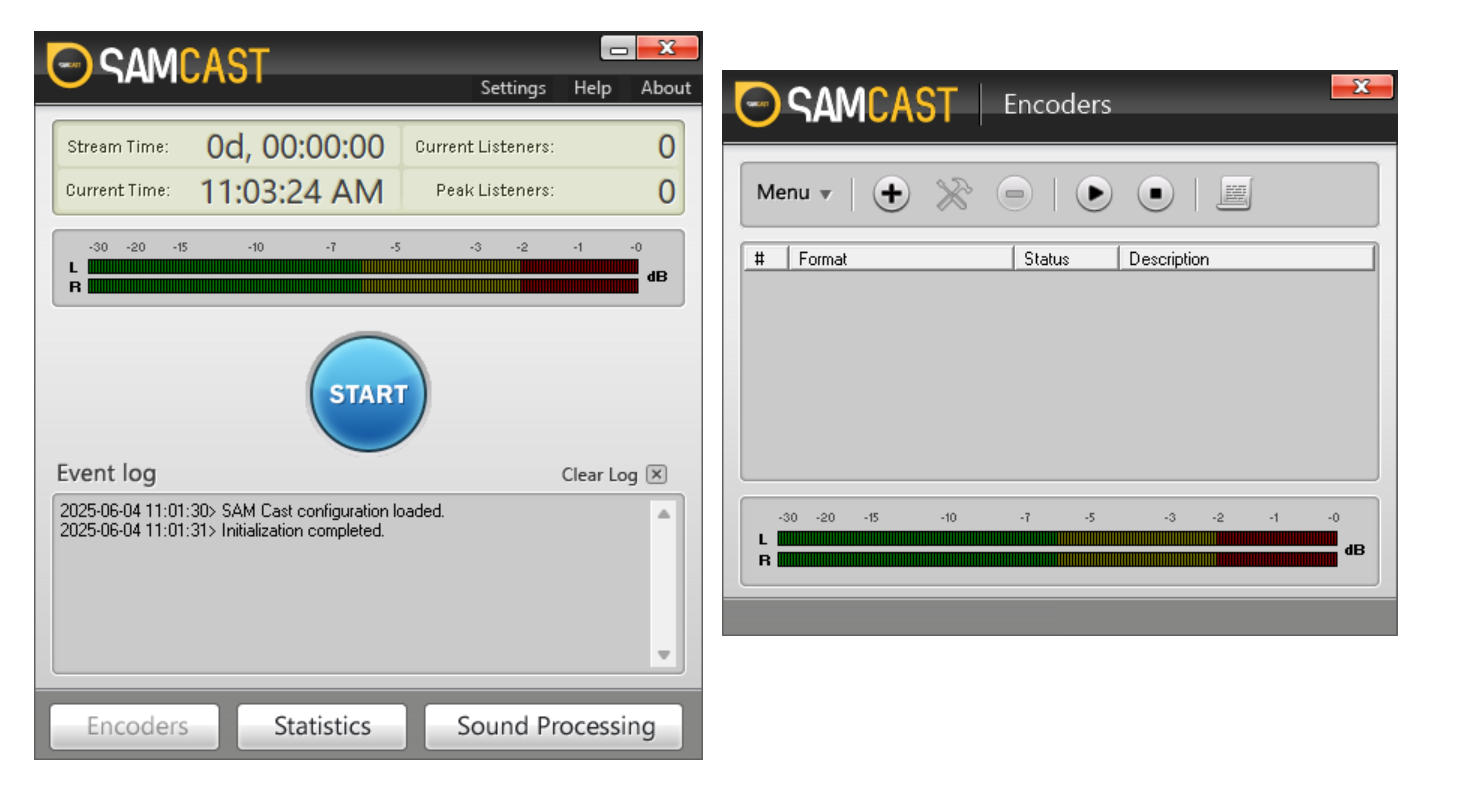Close the Encoders window
This screenshot has height=791, width=1461.
(1361, 87)
